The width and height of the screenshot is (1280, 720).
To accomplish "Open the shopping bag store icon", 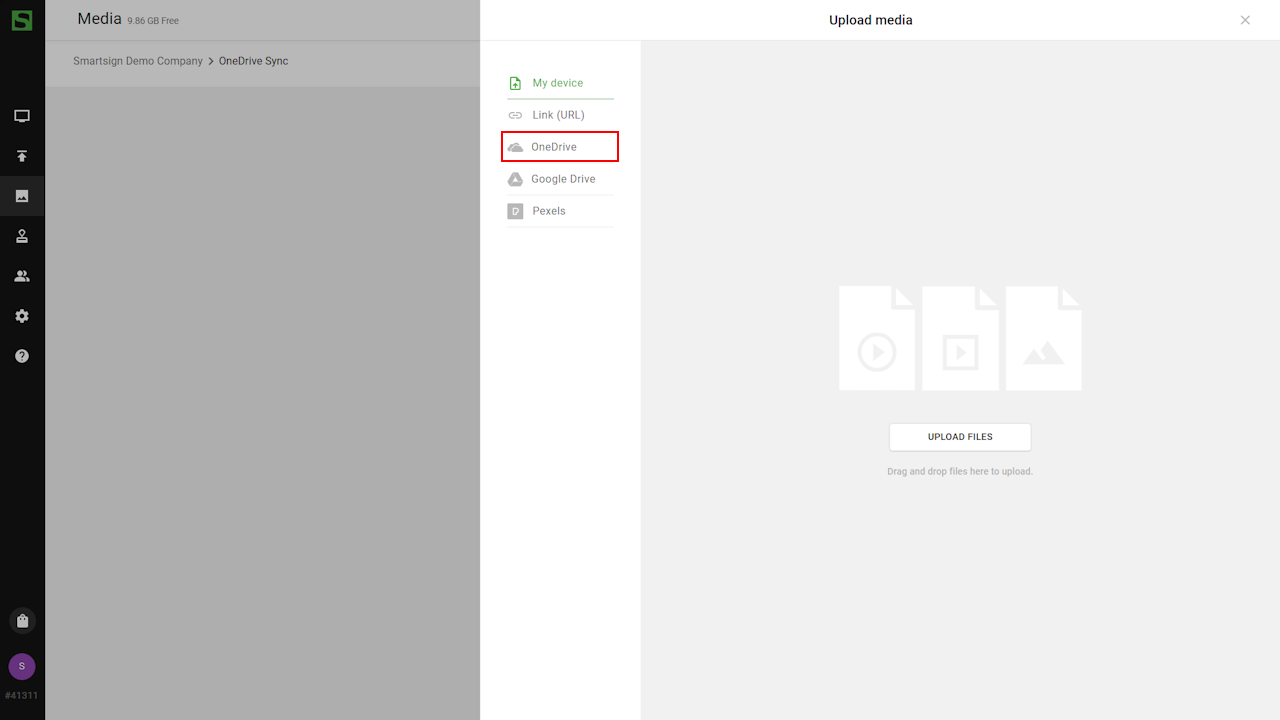I will pyautogui.click(x=22, y=621).
